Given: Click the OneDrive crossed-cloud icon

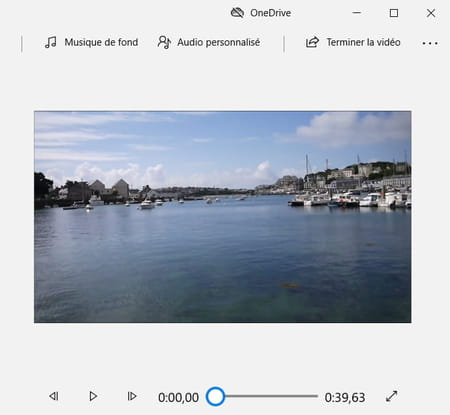Looking at the screenshot, I should point(237,13).
